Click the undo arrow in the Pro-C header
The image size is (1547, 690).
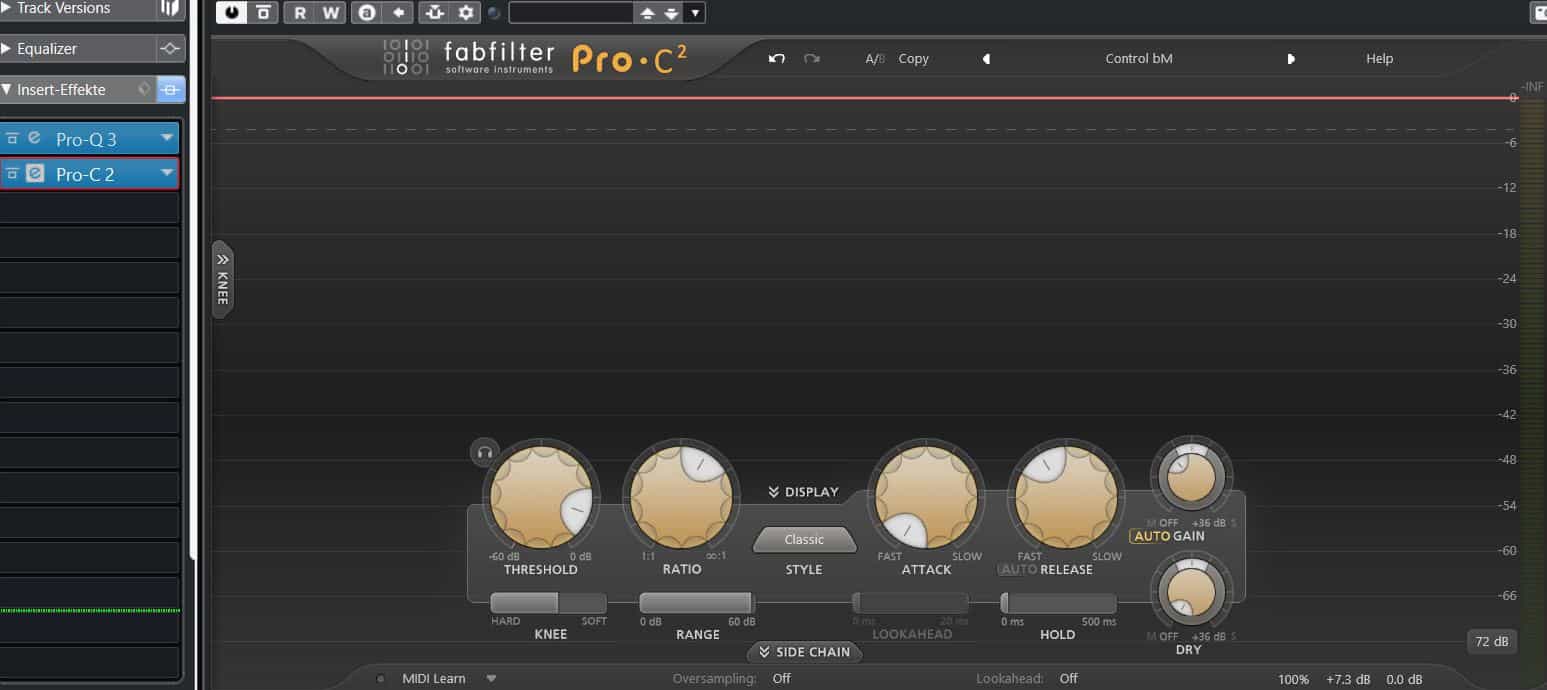tap(777, 58)
